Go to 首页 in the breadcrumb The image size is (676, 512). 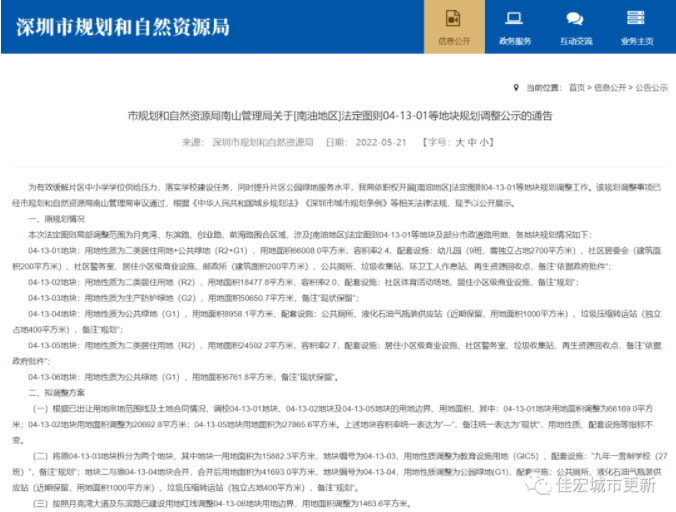click(x=575, y=88)
